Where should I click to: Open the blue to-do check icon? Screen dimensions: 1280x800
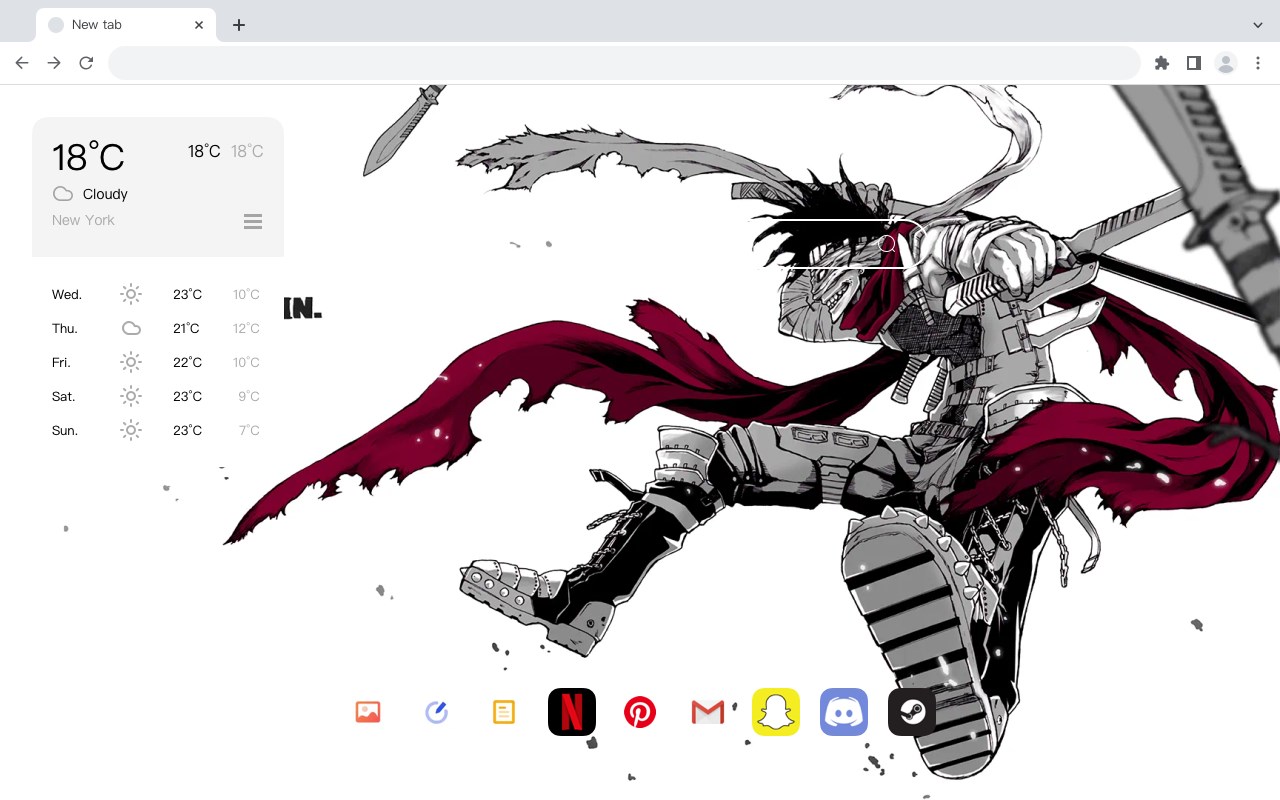click(x=436, y=712)
